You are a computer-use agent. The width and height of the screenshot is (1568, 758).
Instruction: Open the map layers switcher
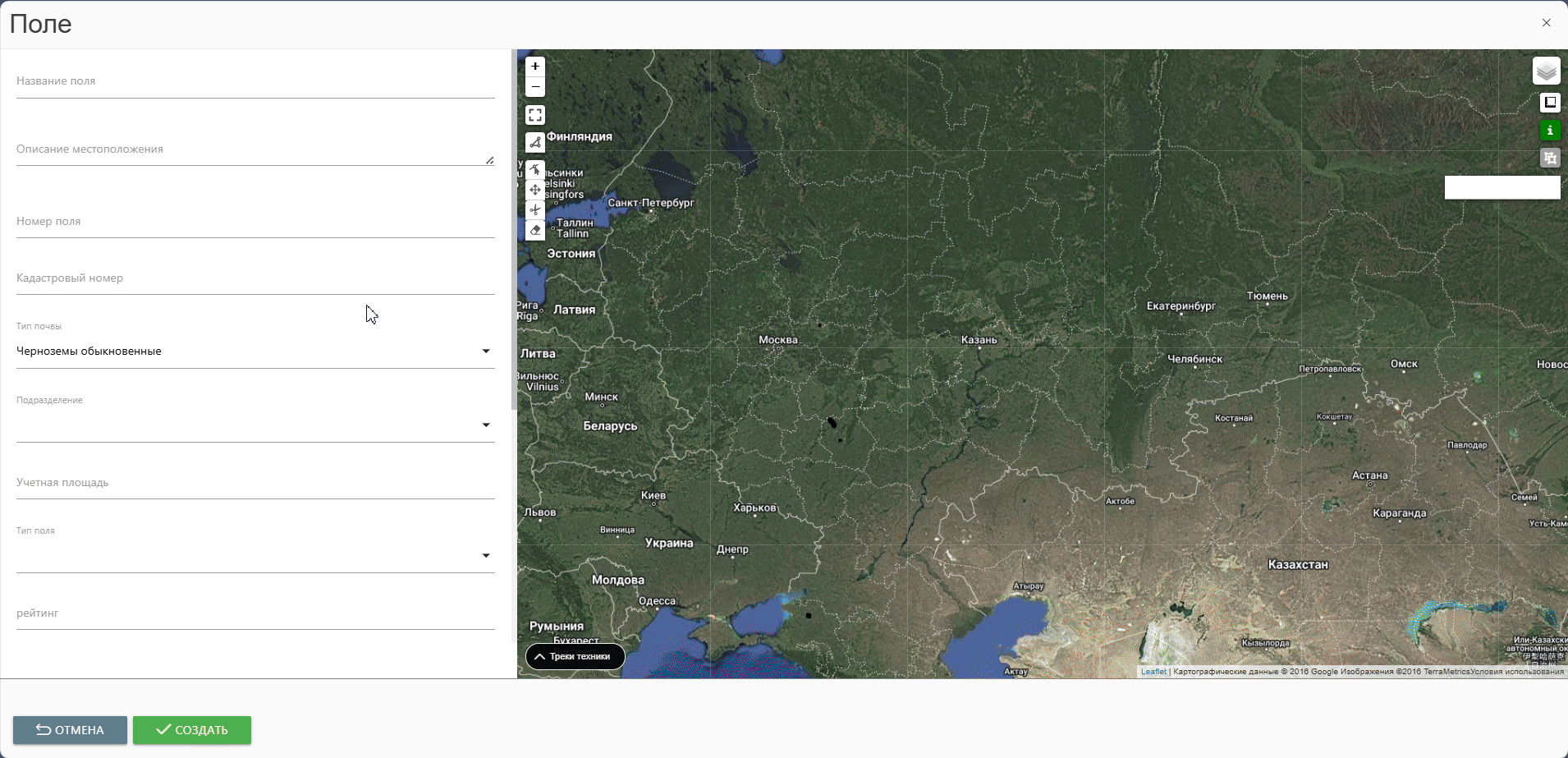[x=1546, y=71]
